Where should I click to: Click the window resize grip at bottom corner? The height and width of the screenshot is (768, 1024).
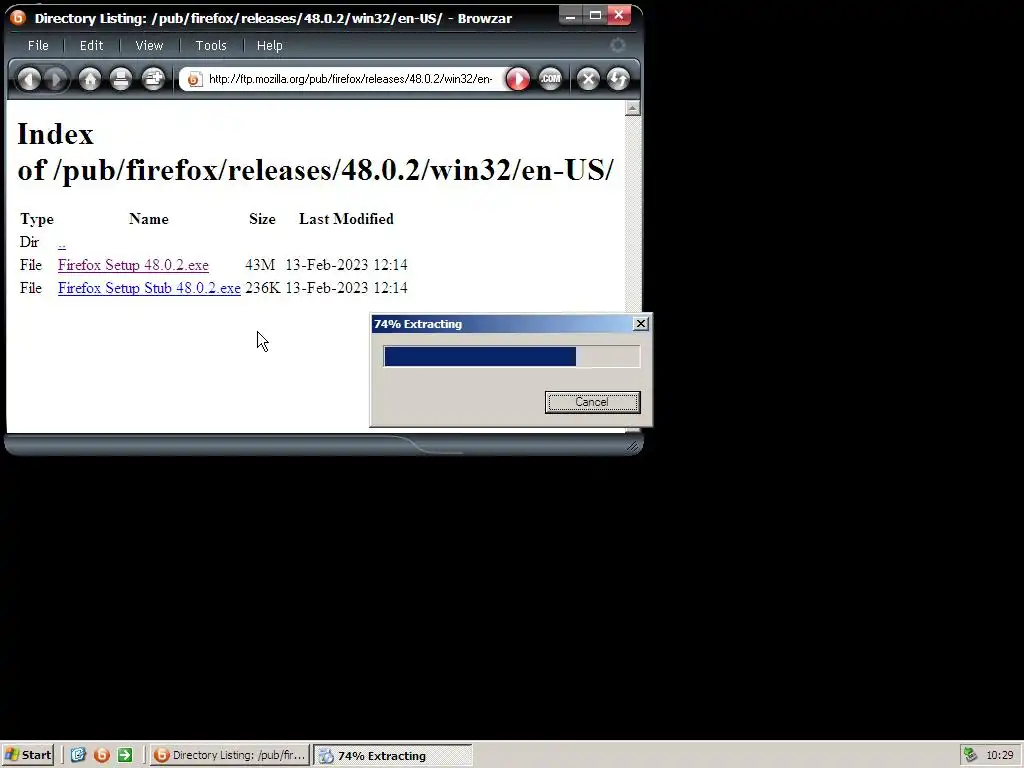632,446
